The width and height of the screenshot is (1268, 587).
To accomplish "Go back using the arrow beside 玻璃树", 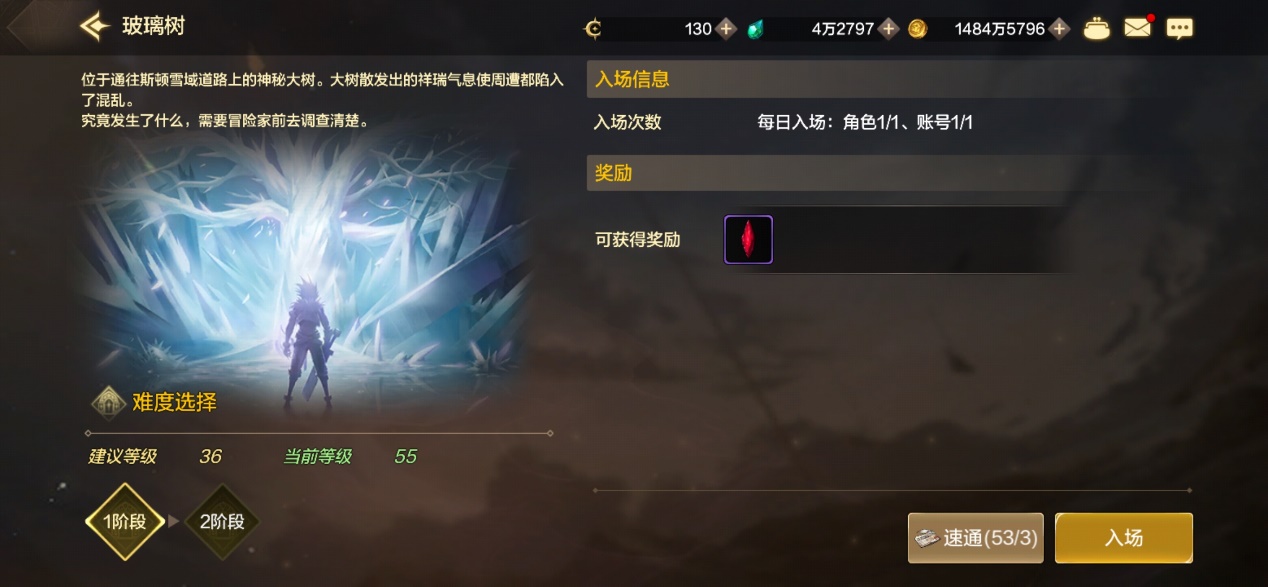I will [94, 26].
